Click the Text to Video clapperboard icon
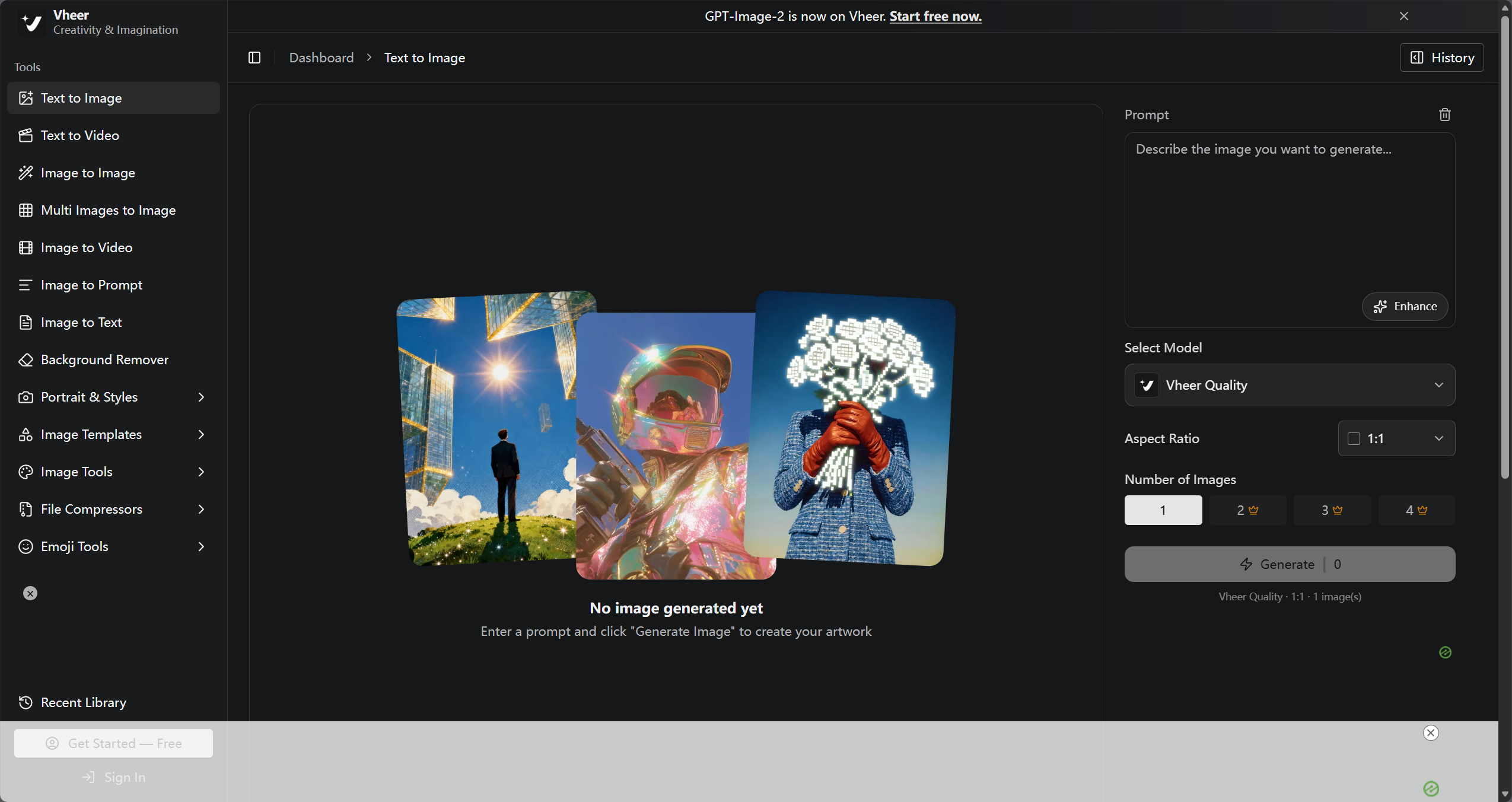 pyautogui.click(x=26, y=135)
